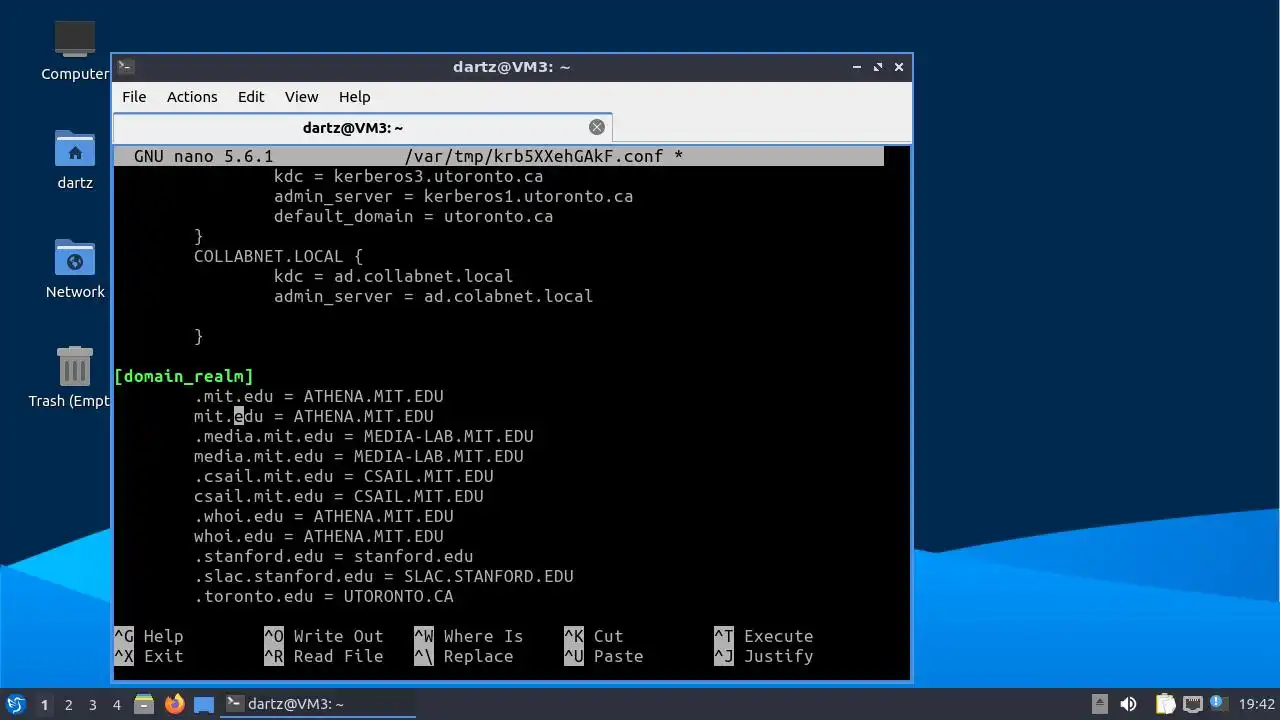Click the nano '^R Read File' shortcut label
The width and height of the screenshot is (1280, 720).
point(324,656)
